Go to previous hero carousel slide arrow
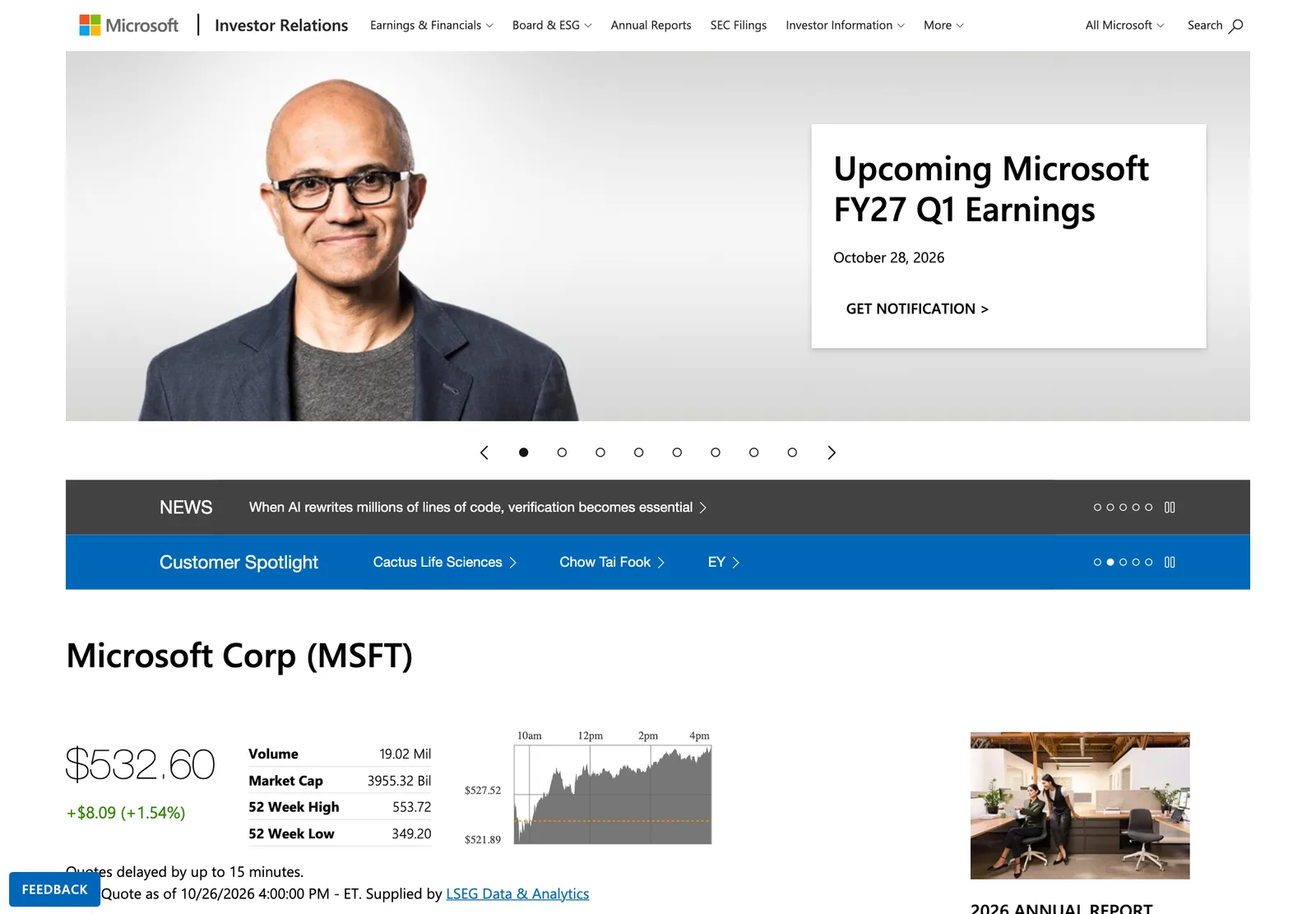 484,452
